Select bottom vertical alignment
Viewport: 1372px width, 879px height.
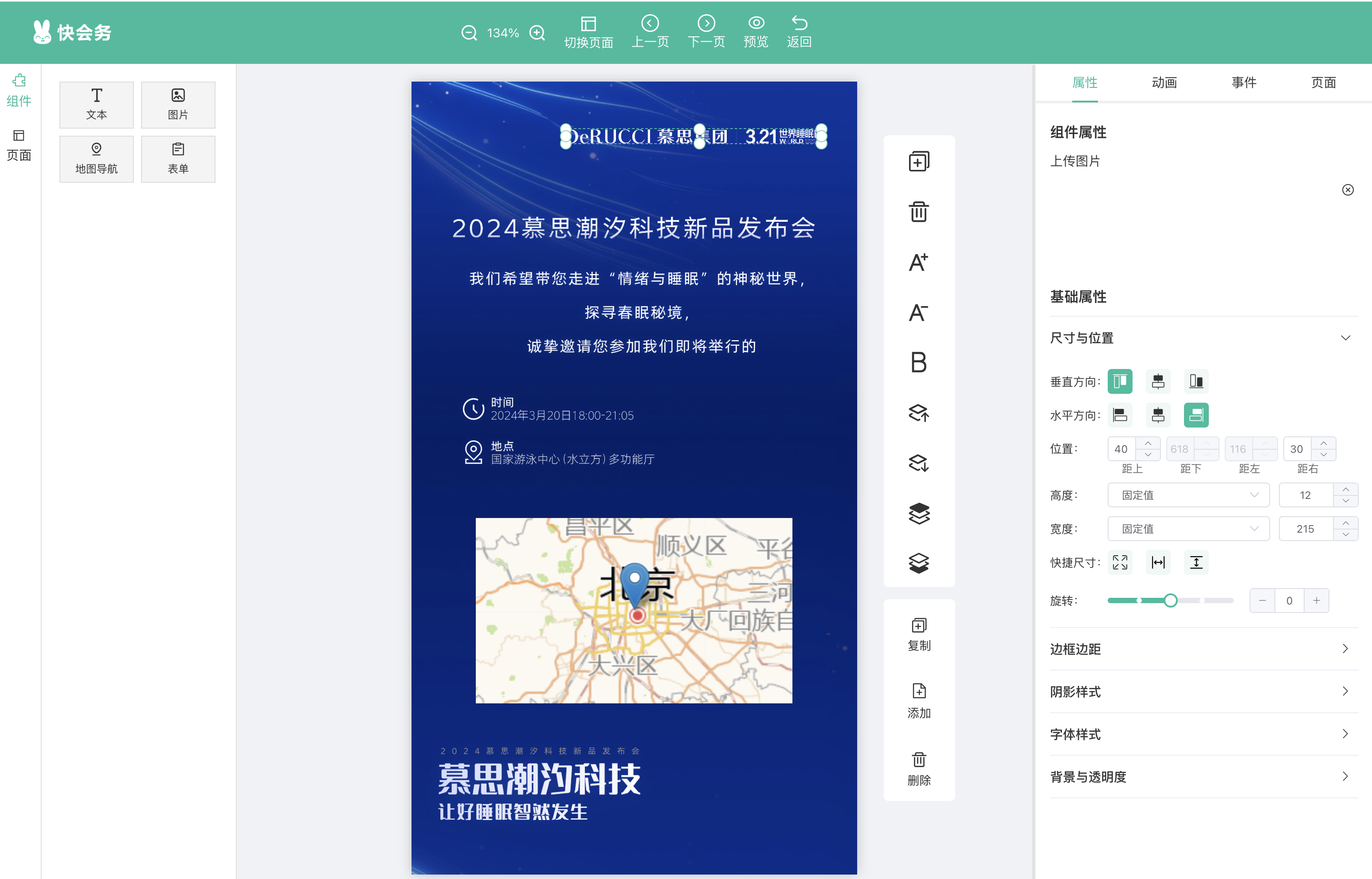coord(1196,381)
